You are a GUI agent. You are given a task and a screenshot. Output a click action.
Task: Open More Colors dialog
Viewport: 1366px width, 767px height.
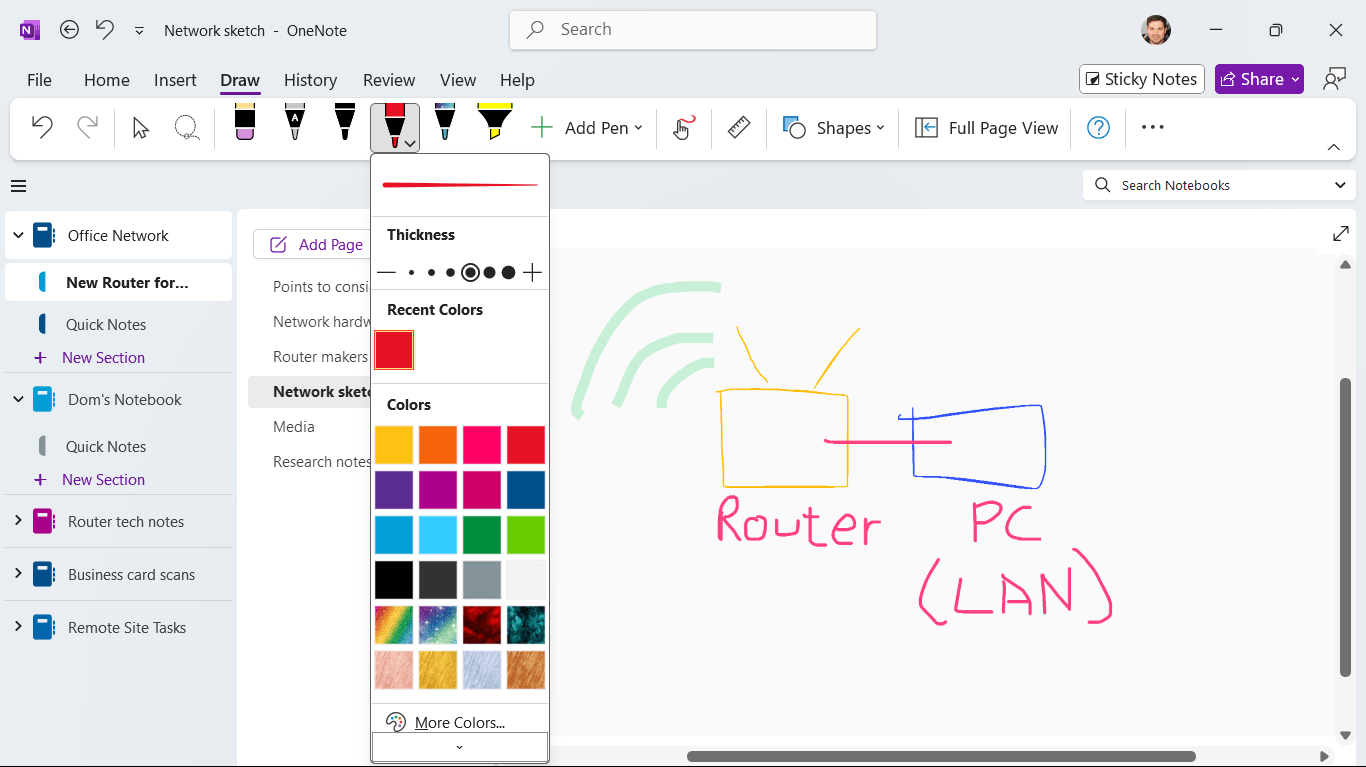(x=459, y=722)
